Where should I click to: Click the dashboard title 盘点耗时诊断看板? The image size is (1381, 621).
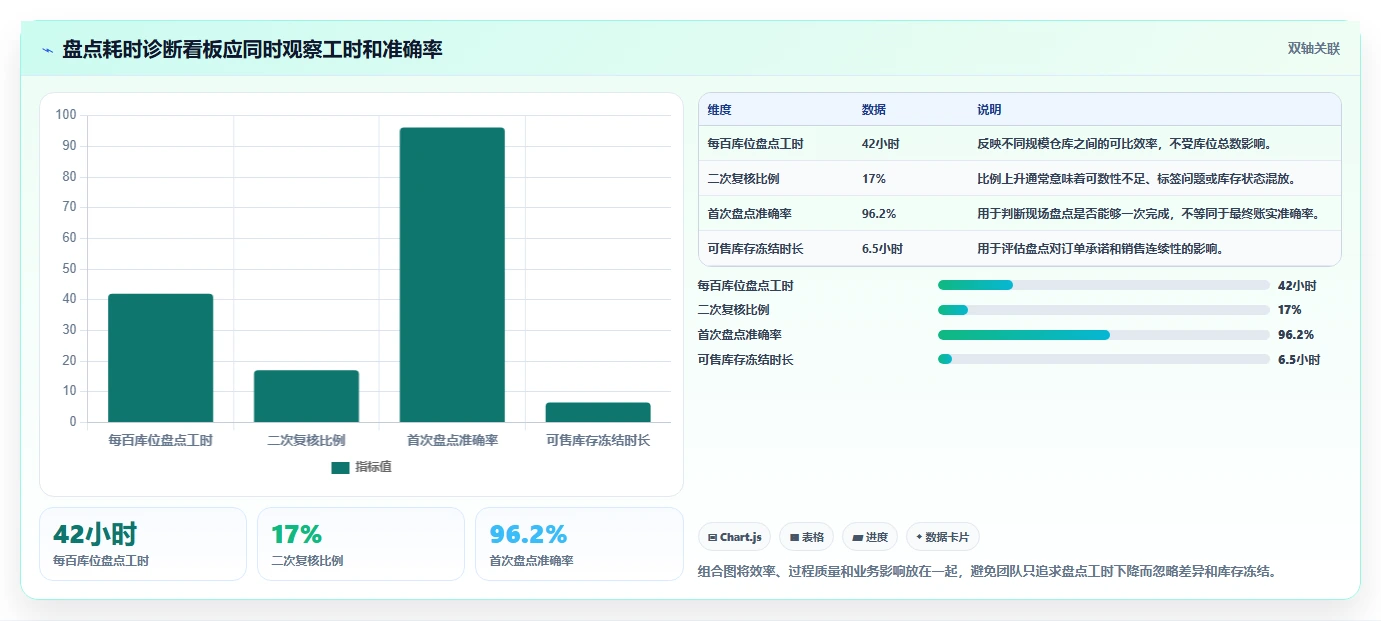point(253,49)
